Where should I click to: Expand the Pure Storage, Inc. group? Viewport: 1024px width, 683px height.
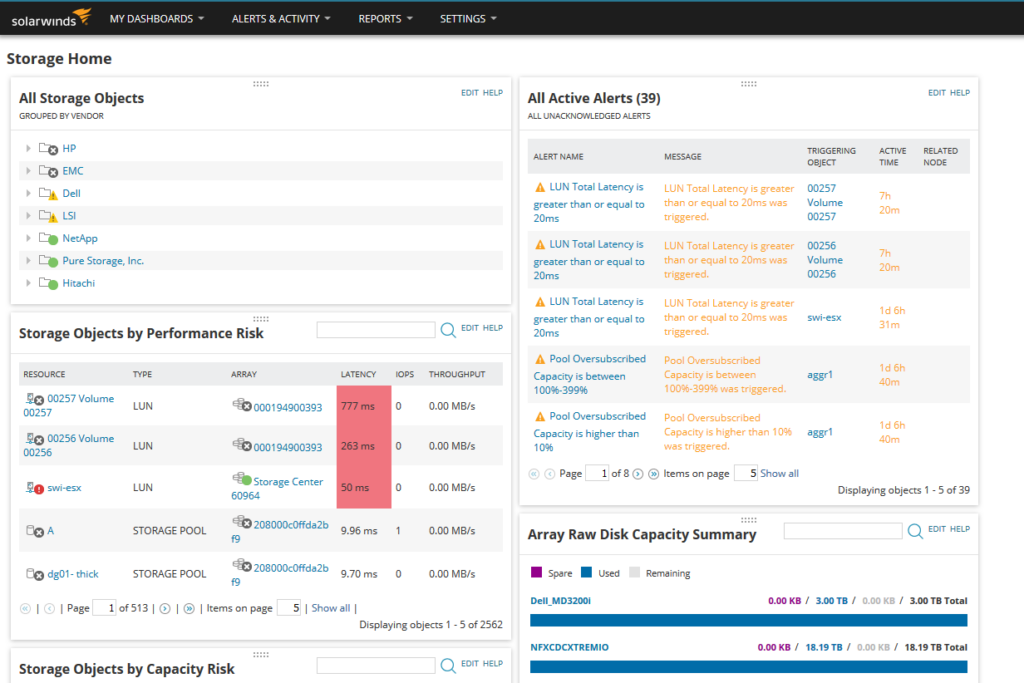pos(28,261)
